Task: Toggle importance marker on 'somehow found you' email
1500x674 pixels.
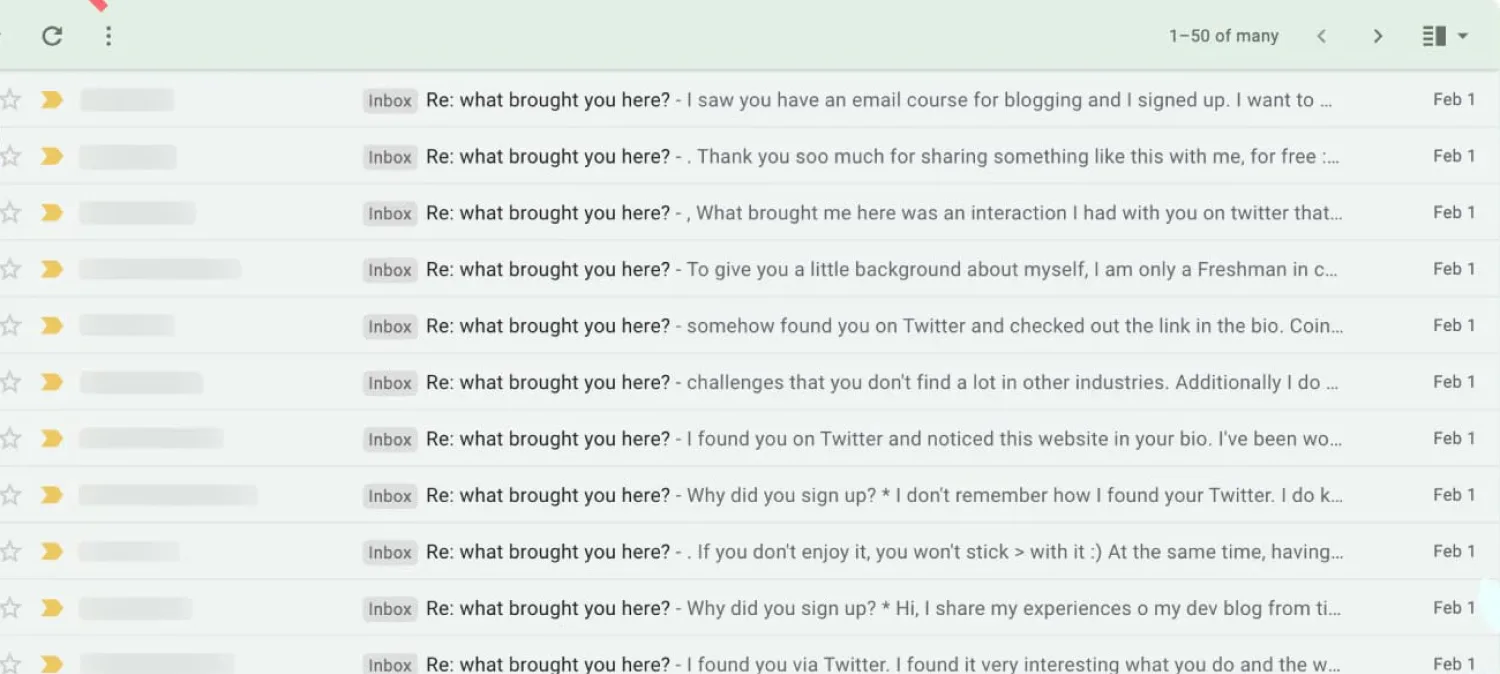Action: [x=52, y=326]
